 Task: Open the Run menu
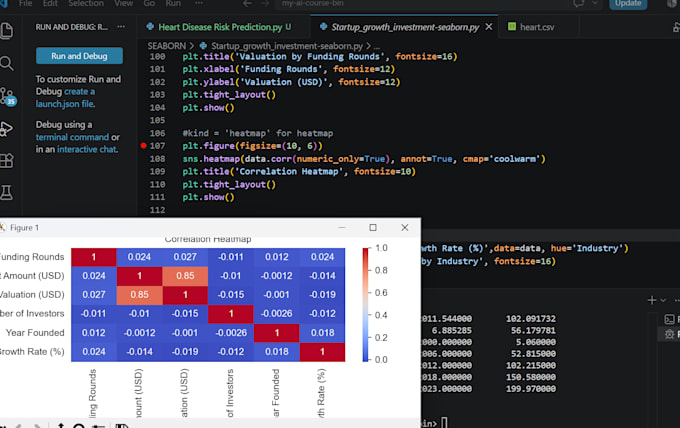point(173,3)
